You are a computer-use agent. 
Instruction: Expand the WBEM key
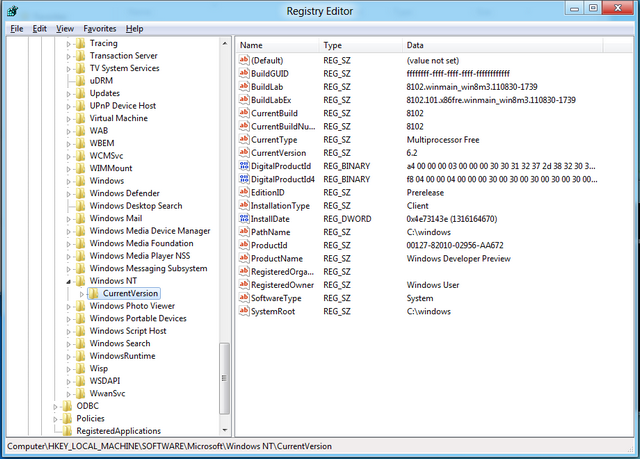pos(69,144)
